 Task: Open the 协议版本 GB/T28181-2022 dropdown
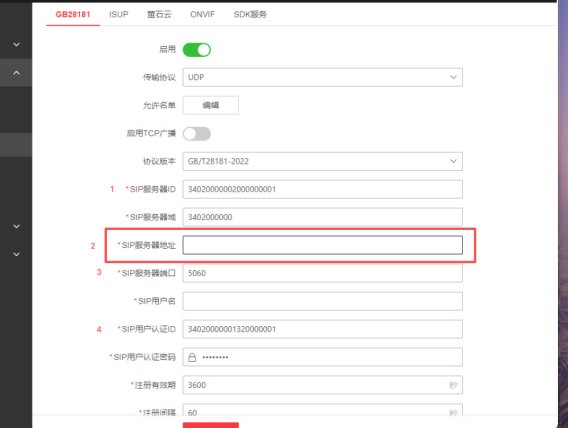click(322, 161)
